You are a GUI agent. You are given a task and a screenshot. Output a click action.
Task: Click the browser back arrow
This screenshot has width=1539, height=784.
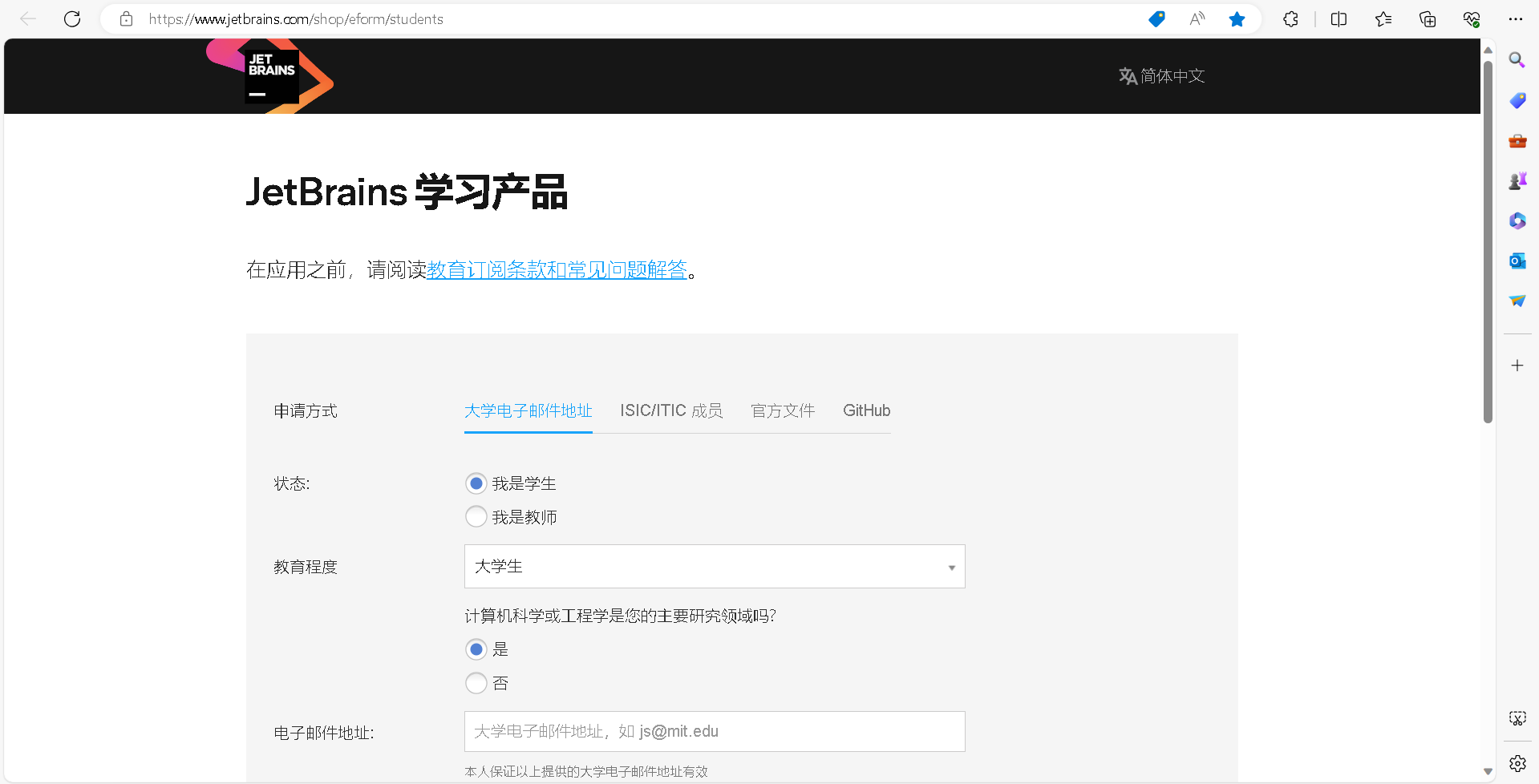click(x=28, y=19)
